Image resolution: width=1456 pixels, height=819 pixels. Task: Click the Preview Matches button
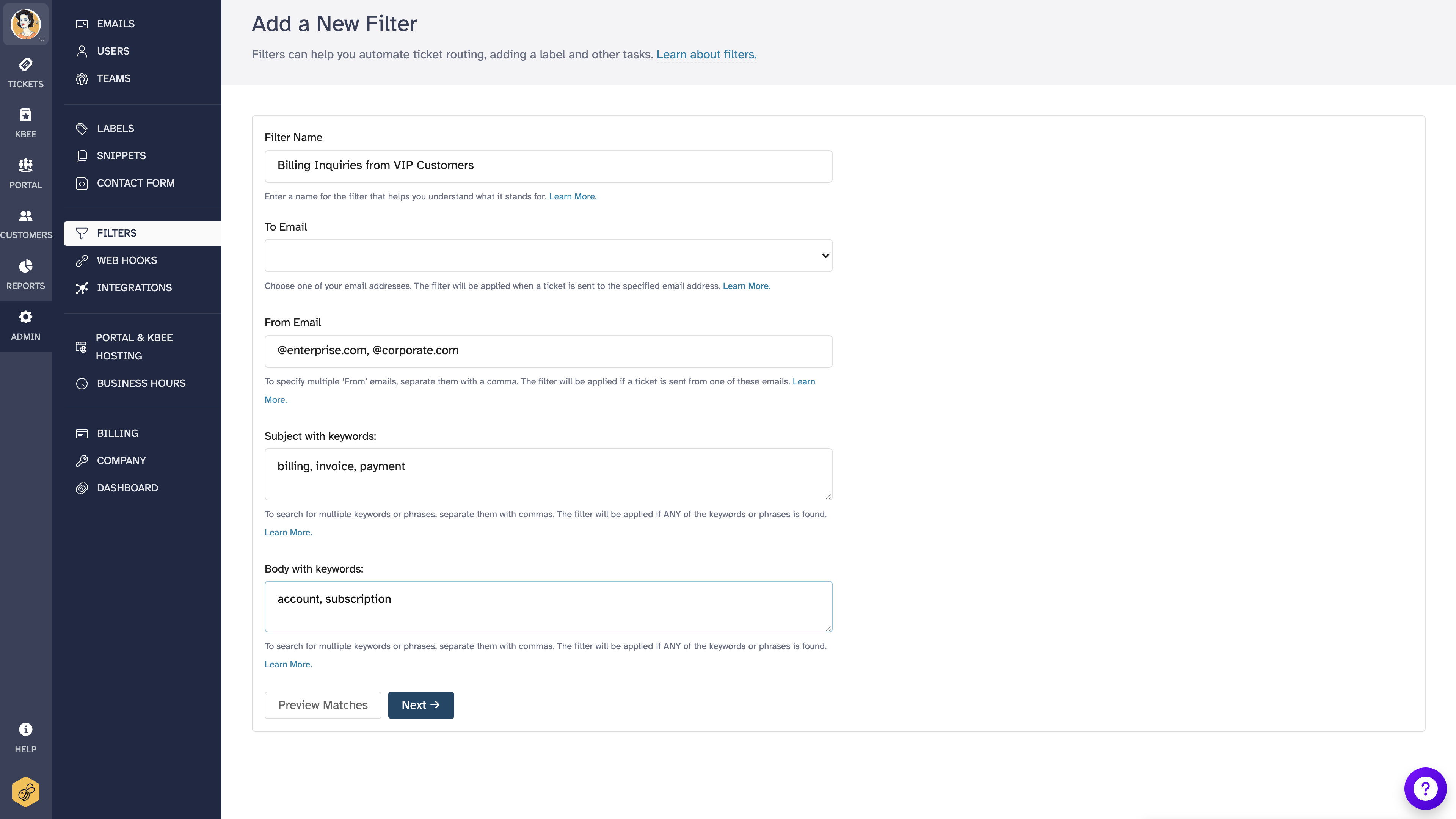(322, 705)
